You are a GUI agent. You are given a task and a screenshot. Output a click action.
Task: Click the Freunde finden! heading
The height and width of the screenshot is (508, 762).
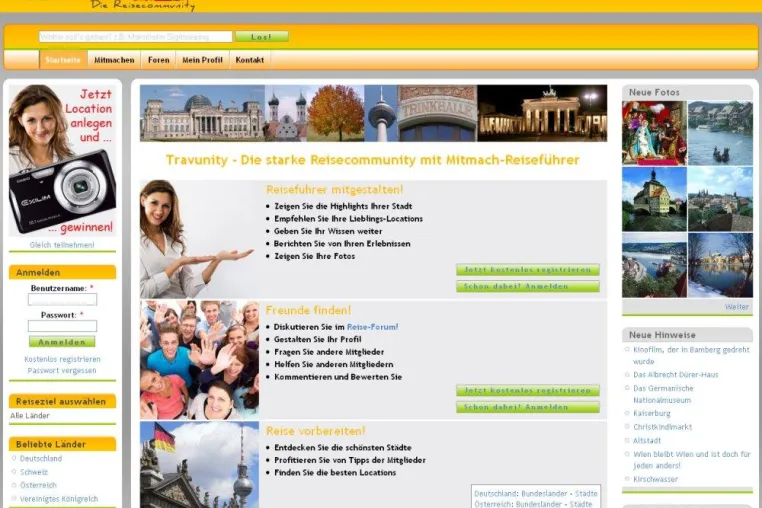(308, 310)
